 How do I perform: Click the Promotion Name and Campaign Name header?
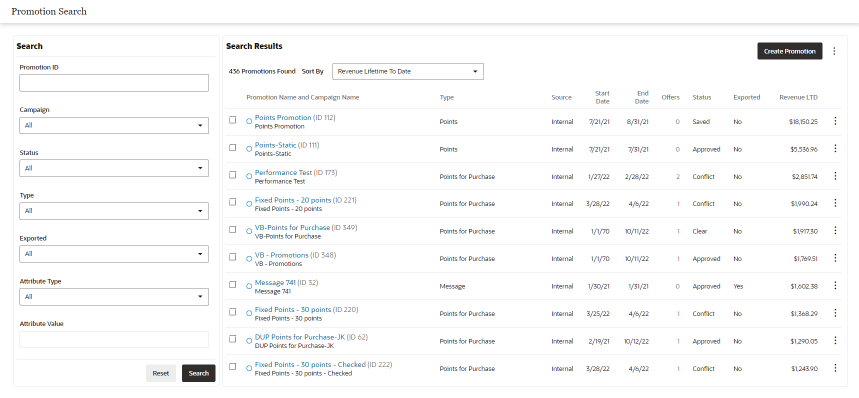click(x=302, y=97)
